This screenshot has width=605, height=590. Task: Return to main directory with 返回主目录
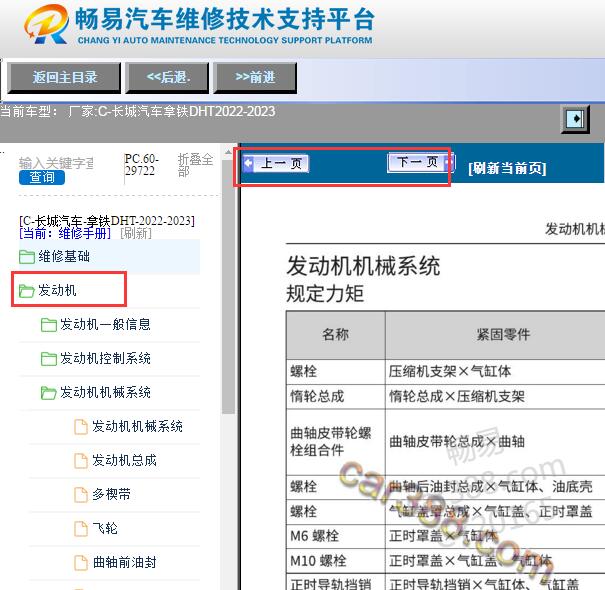click(x=64, y=78)
